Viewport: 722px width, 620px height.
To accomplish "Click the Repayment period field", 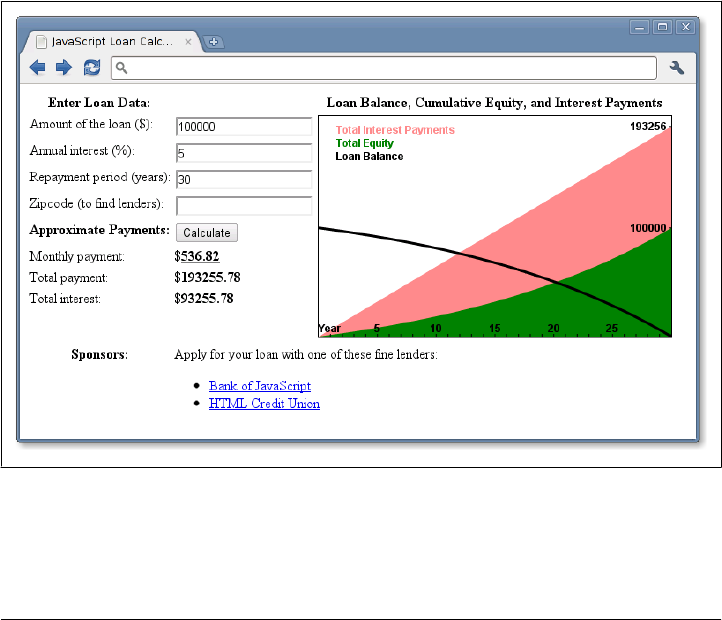I will (x=244, y=179).
